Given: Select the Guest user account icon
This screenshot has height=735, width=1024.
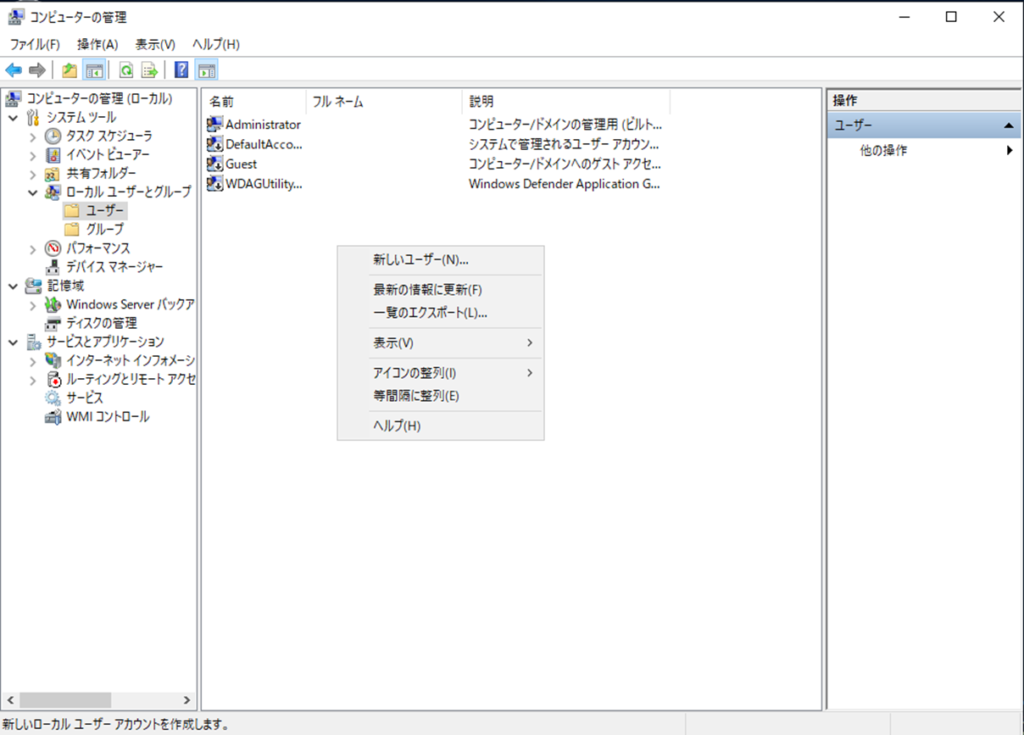Looking at the screenshot, I should point(215,164).
